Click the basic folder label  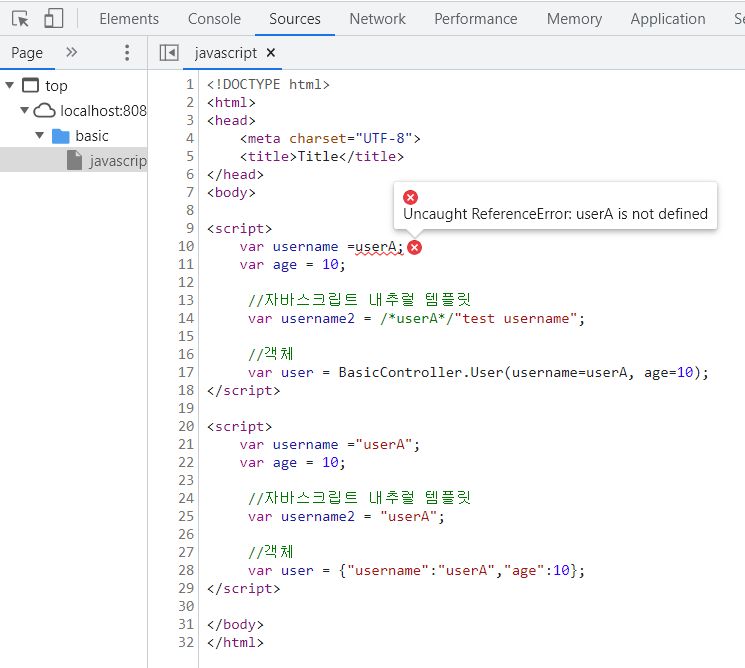(92, 136)
